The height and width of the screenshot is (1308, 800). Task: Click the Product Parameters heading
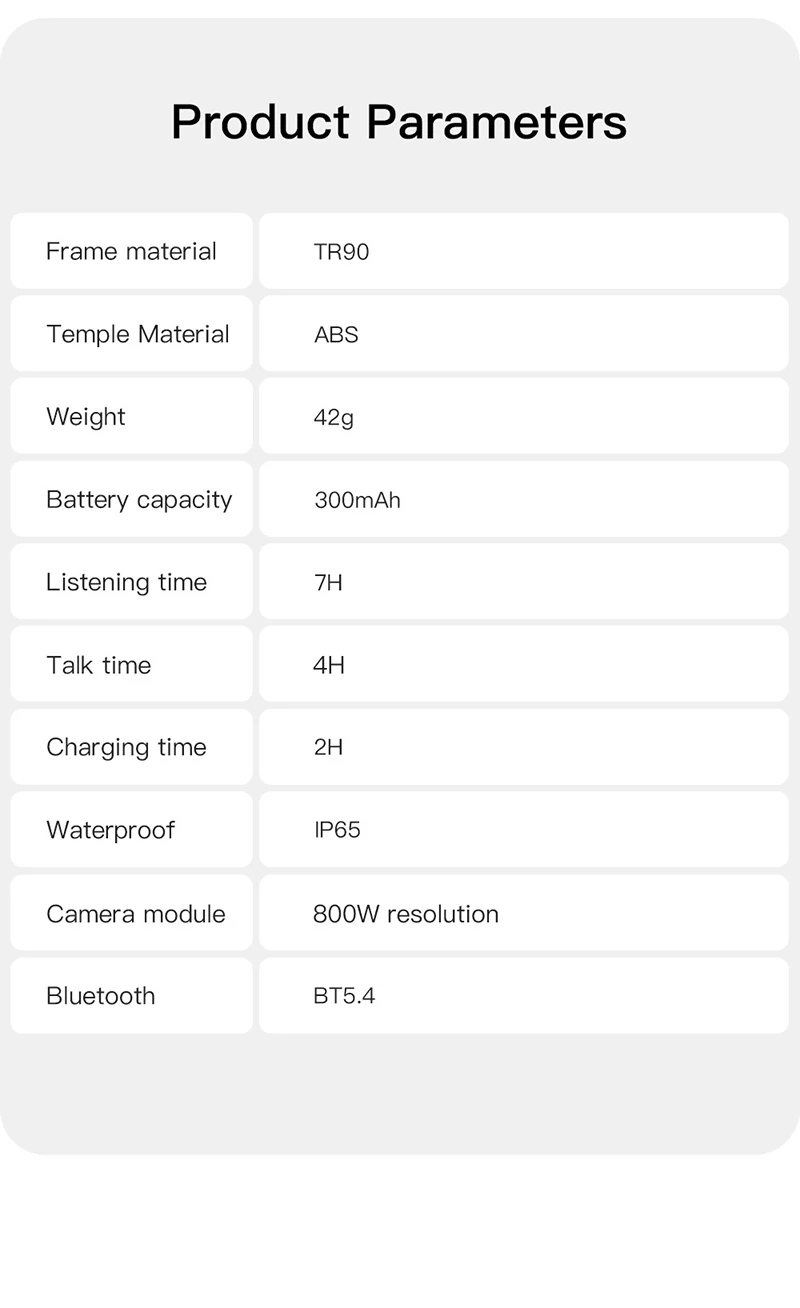(x=399, y=122)
